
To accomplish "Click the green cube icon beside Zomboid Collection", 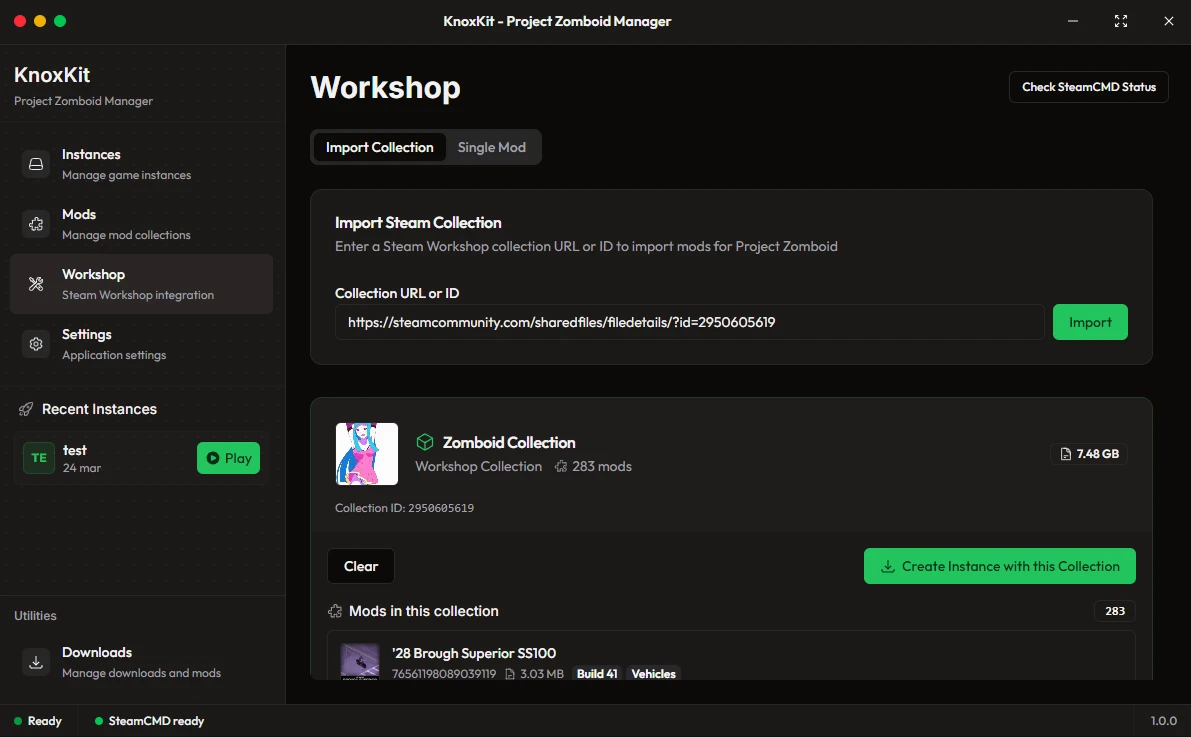I will [x=425, y=442].
